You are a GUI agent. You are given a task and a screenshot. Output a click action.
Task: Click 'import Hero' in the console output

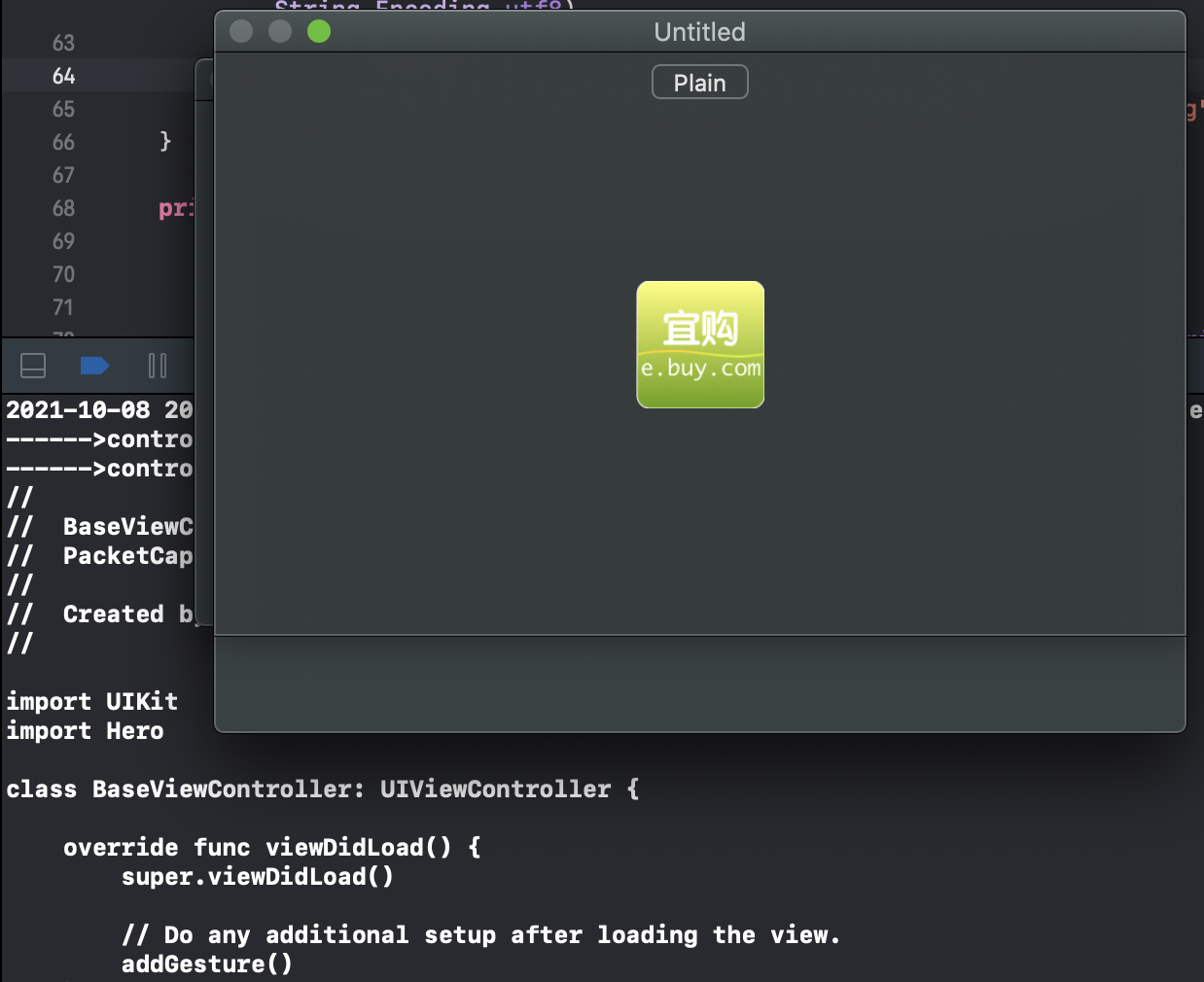point(86,731)
